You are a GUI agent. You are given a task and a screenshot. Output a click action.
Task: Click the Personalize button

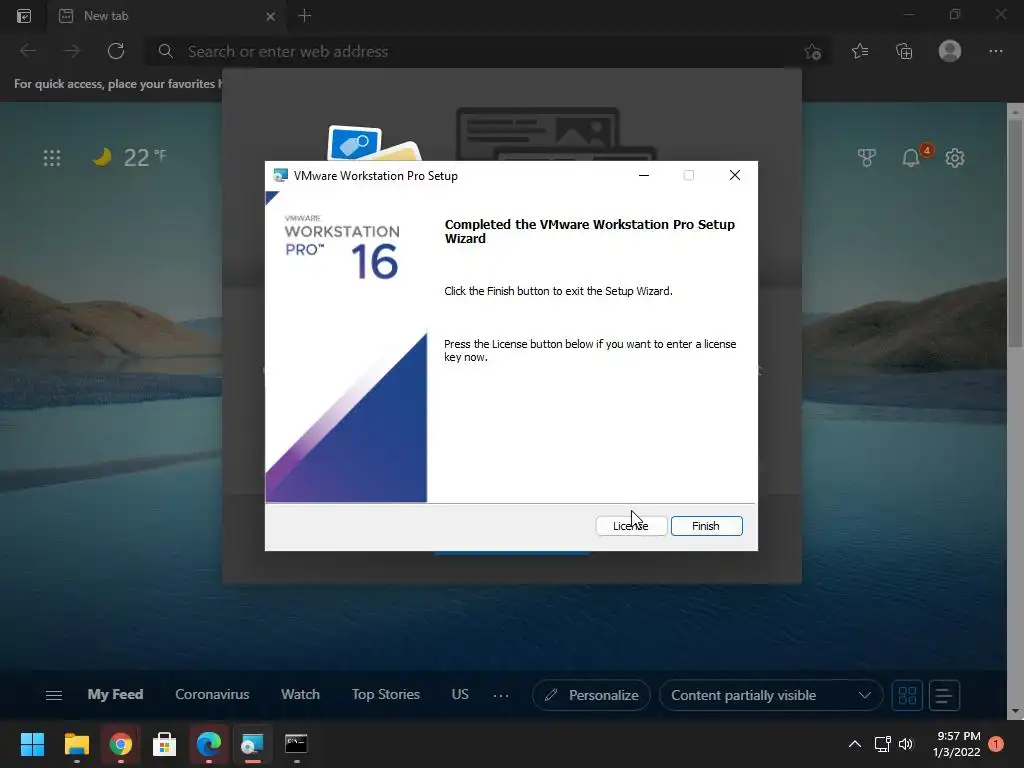pyautogui.click(x=591, y=695)
